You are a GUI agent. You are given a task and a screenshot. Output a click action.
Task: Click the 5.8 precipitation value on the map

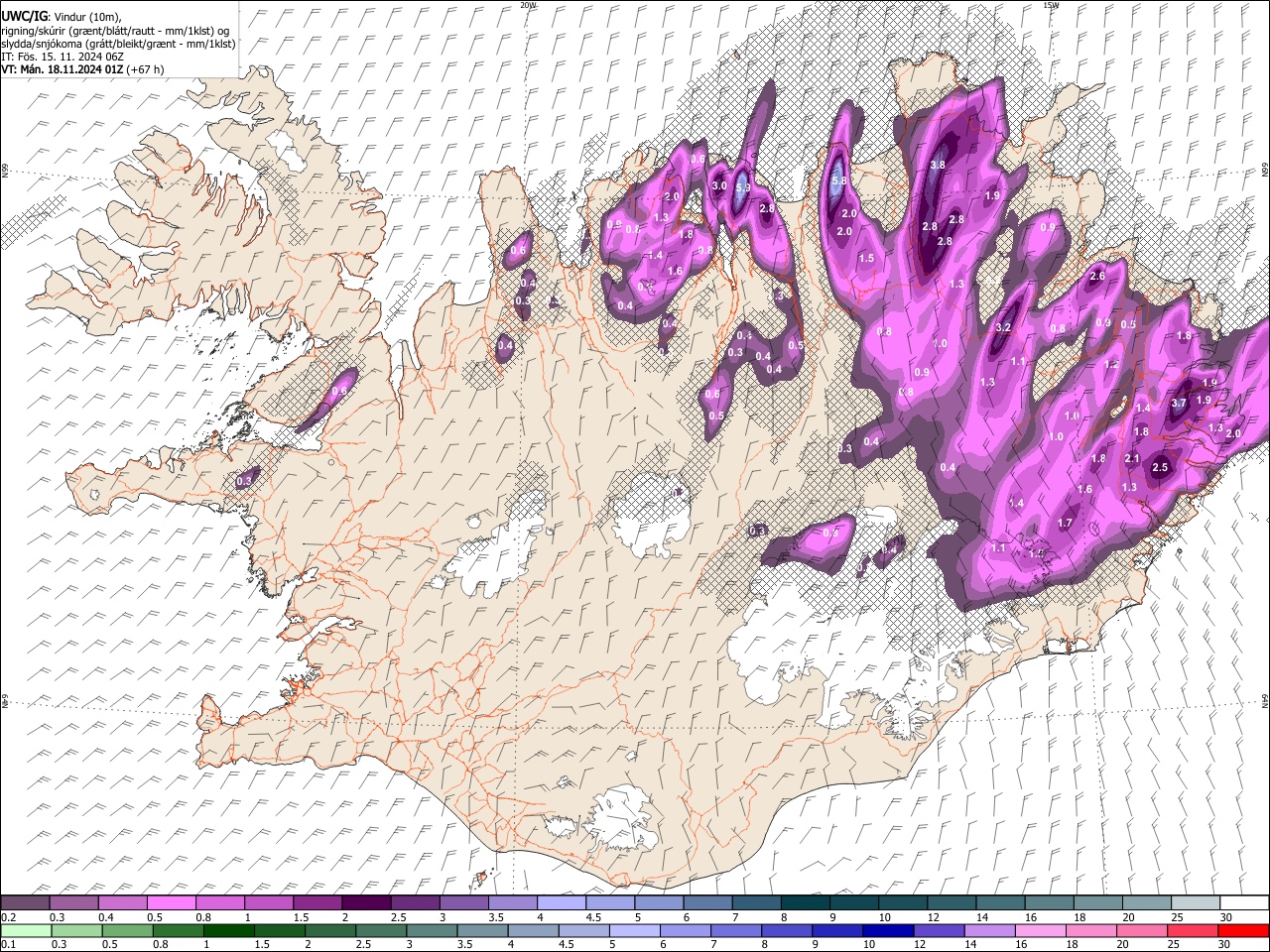pos(838,180)
